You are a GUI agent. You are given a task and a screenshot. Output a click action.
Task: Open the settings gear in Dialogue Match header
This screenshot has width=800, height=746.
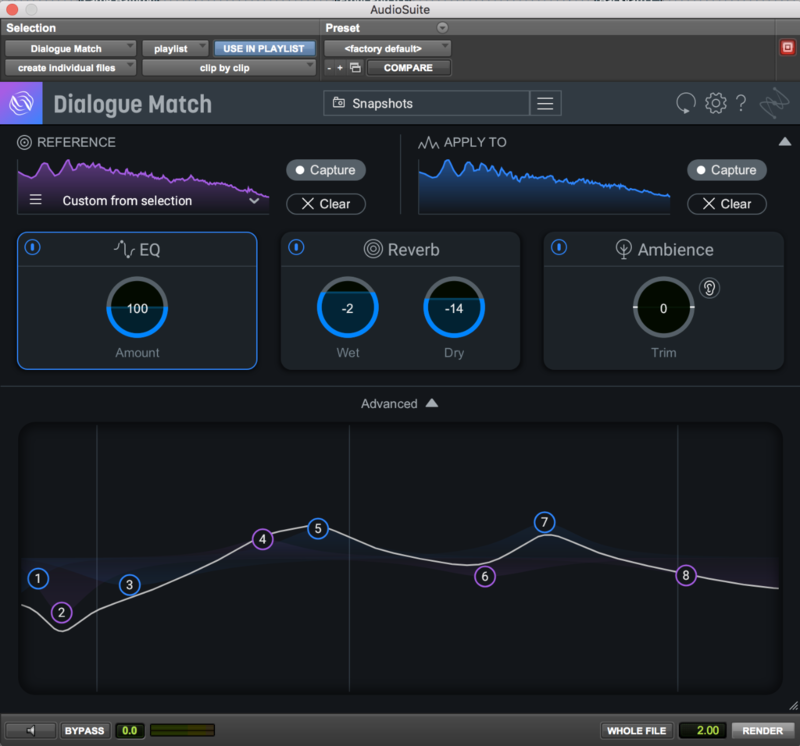[x=715, y=103]
